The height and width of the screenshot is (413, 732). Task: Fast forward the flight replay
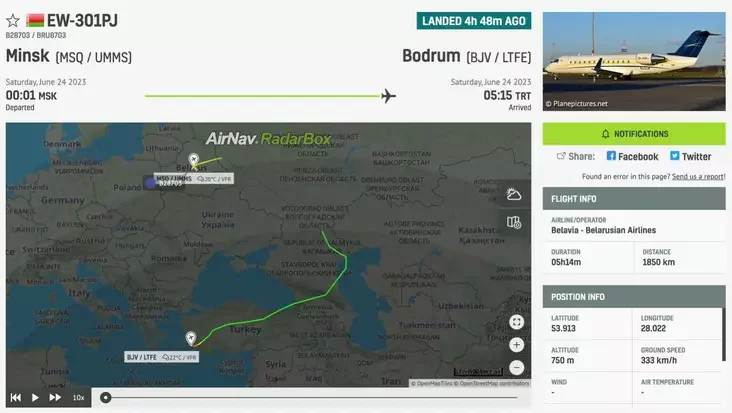coord(55,397)
